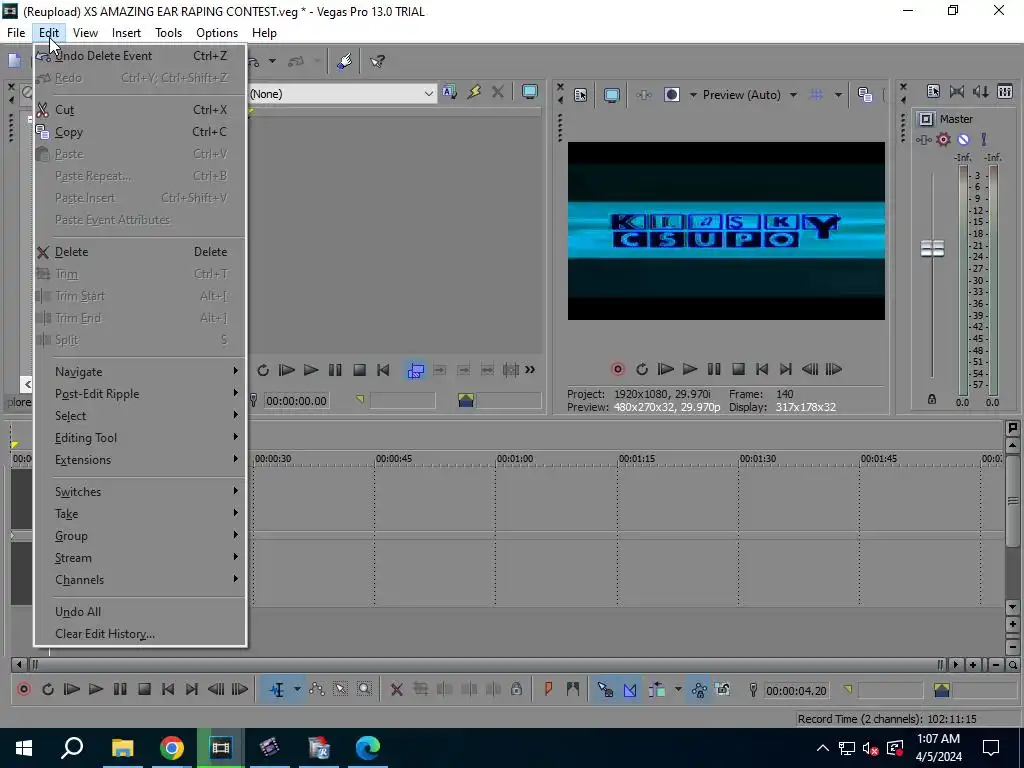The image size is (1024, 768).
Task: Open the Help menu
Action: coord(264,33)
